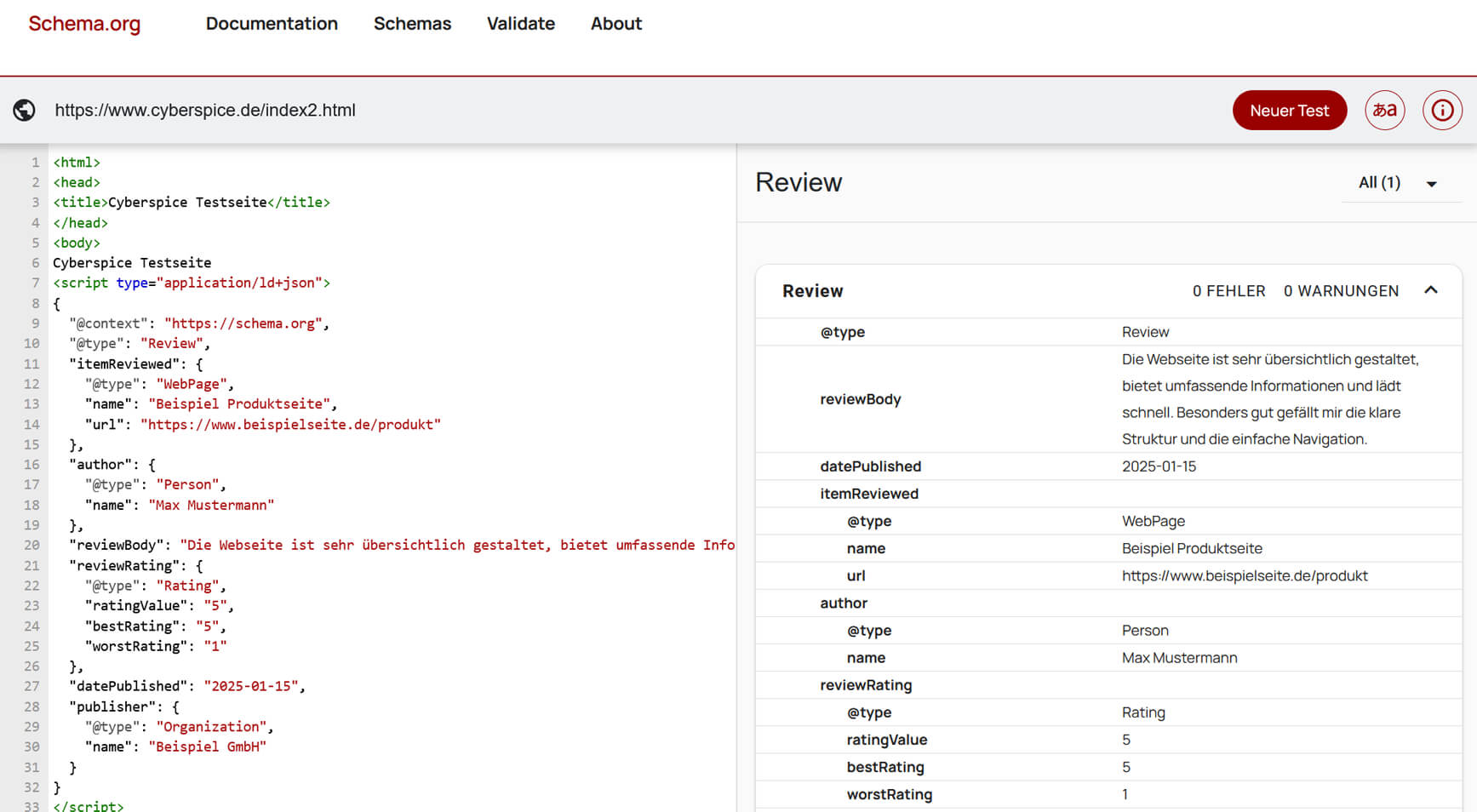Click the 0 FEHLER error count

[x=1228, y=291]
